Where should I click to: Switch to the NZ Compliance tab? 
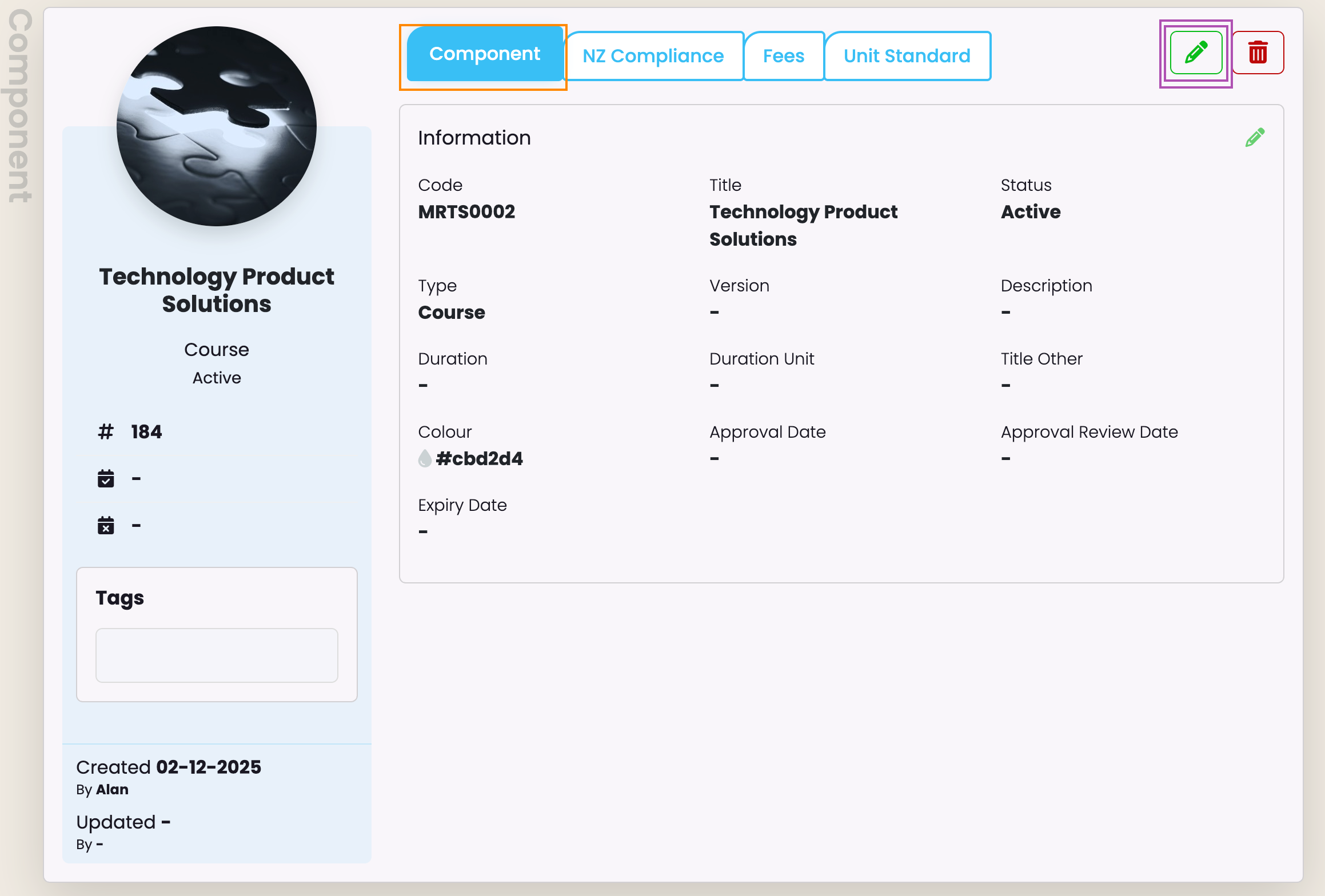click(x=653, y=56)
